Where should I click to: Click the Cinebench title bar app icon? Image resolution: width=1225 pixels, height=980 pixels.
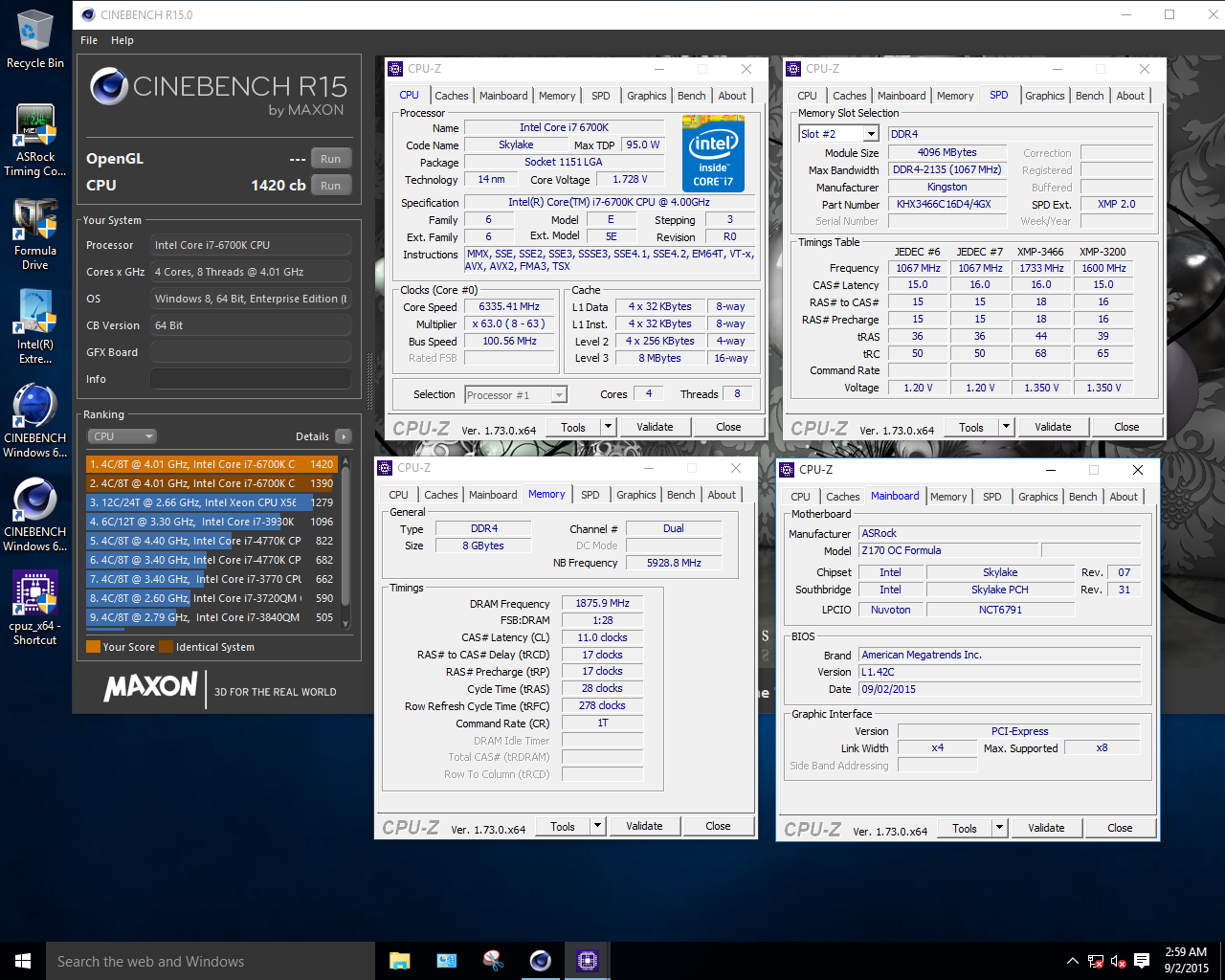pos(88,14)
